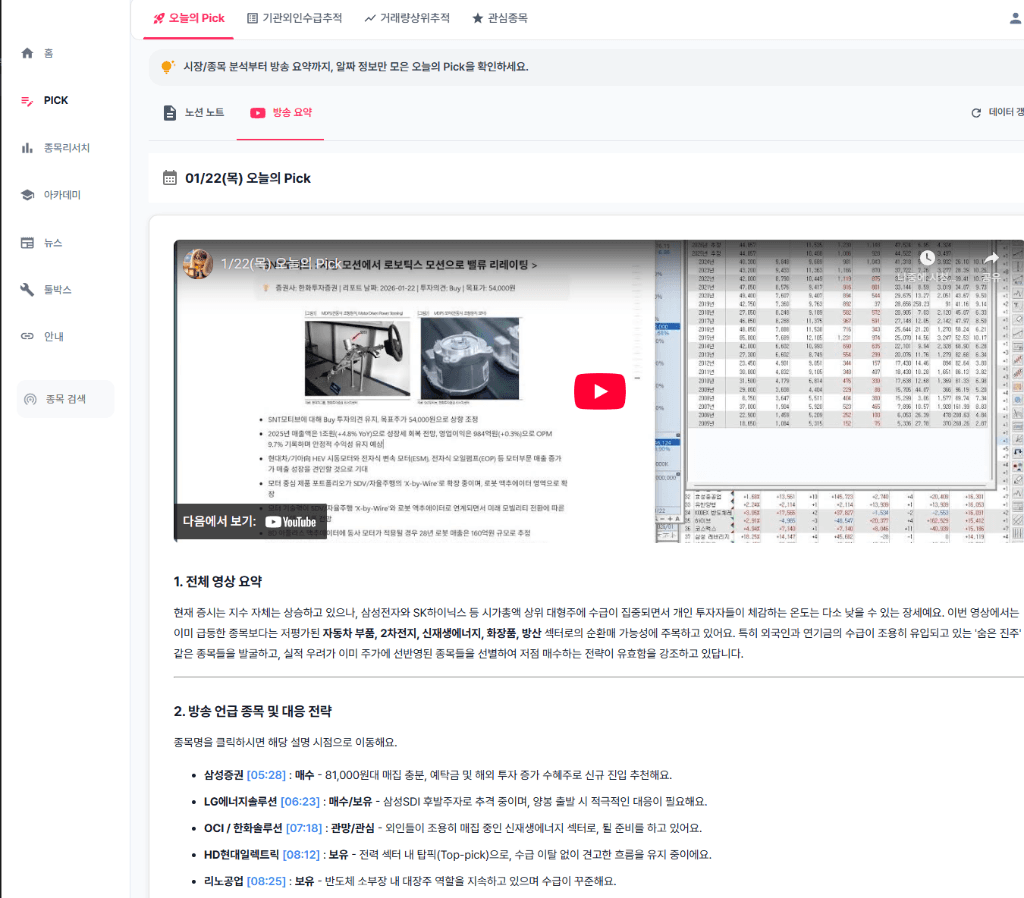
Task: Click stock name OCI / 한화솔루션
Action: [243, 828]
